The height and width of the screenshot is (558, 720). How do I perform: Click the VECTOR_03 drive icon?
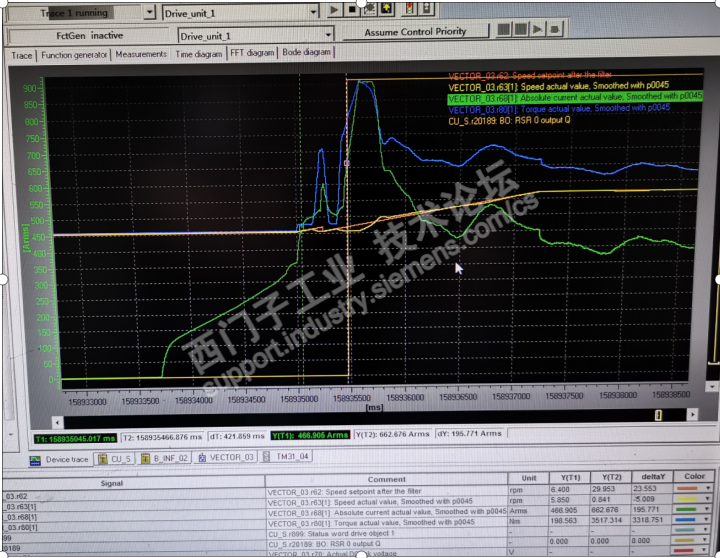(202, 457)
